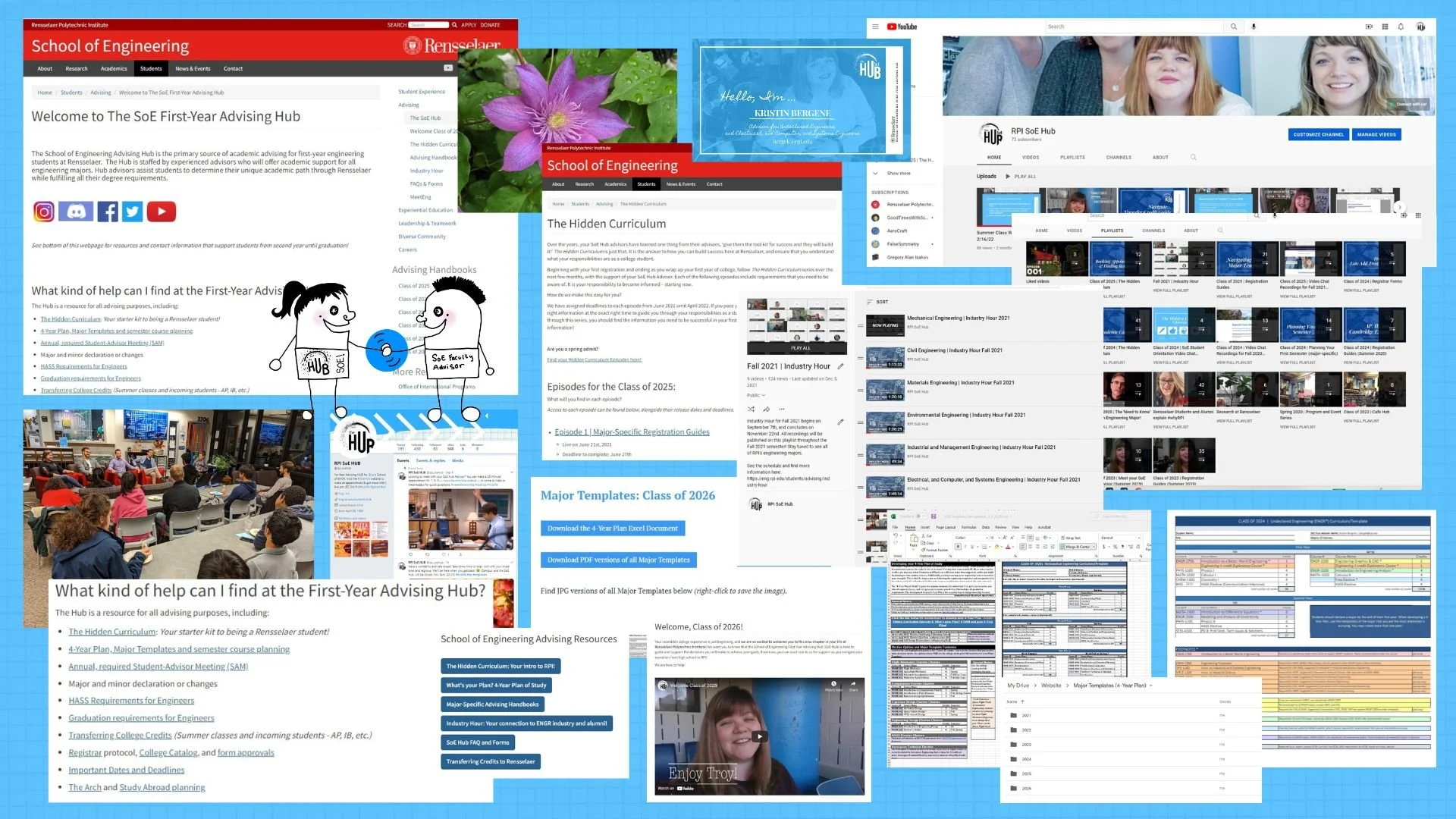This screenshot has width=1456, height=819.
Task: Click the YouTube search magnifier button
Action: coord(1234,27)
